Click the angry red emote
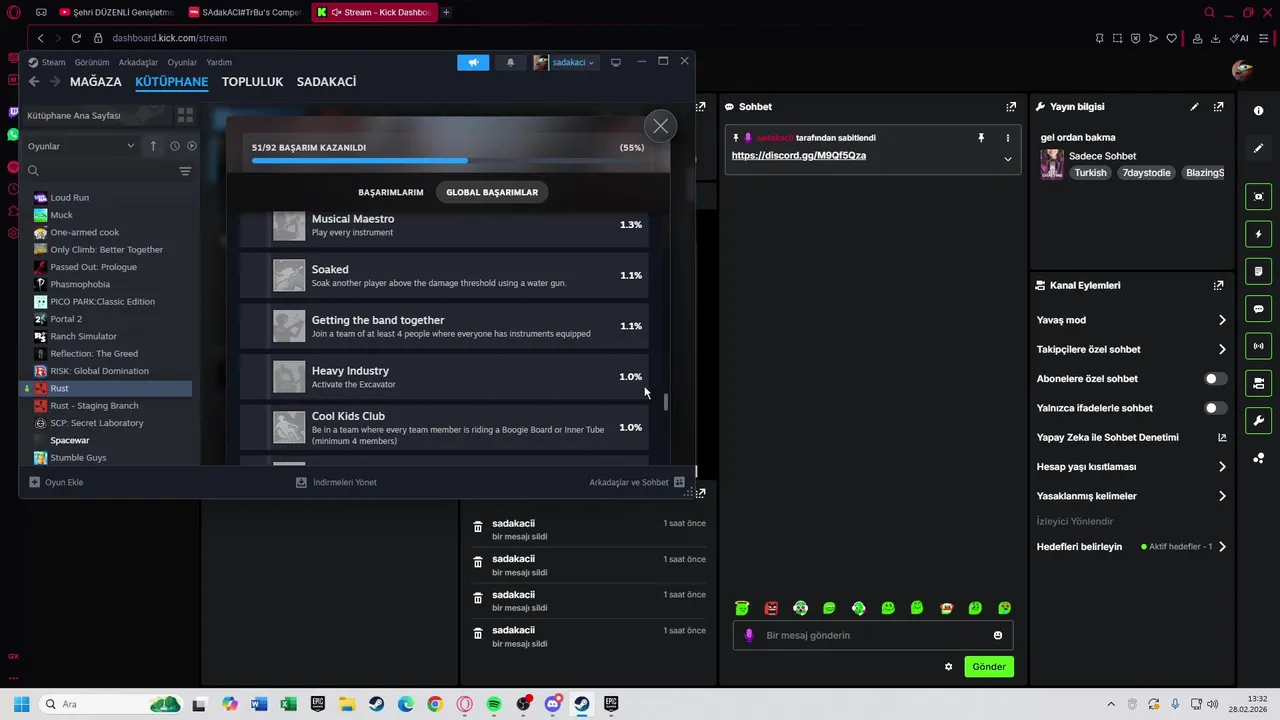Screen dimensions: 1280x720 pos(771,608)
